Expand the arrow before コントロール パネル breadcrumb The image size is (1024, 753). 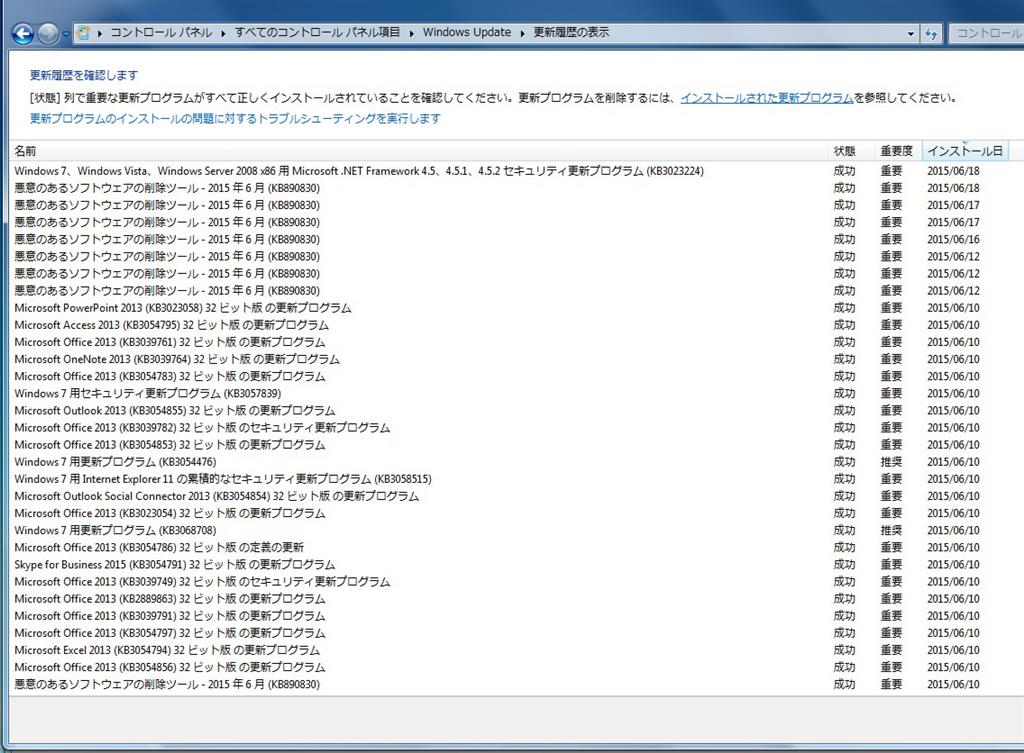coord(100,33)
